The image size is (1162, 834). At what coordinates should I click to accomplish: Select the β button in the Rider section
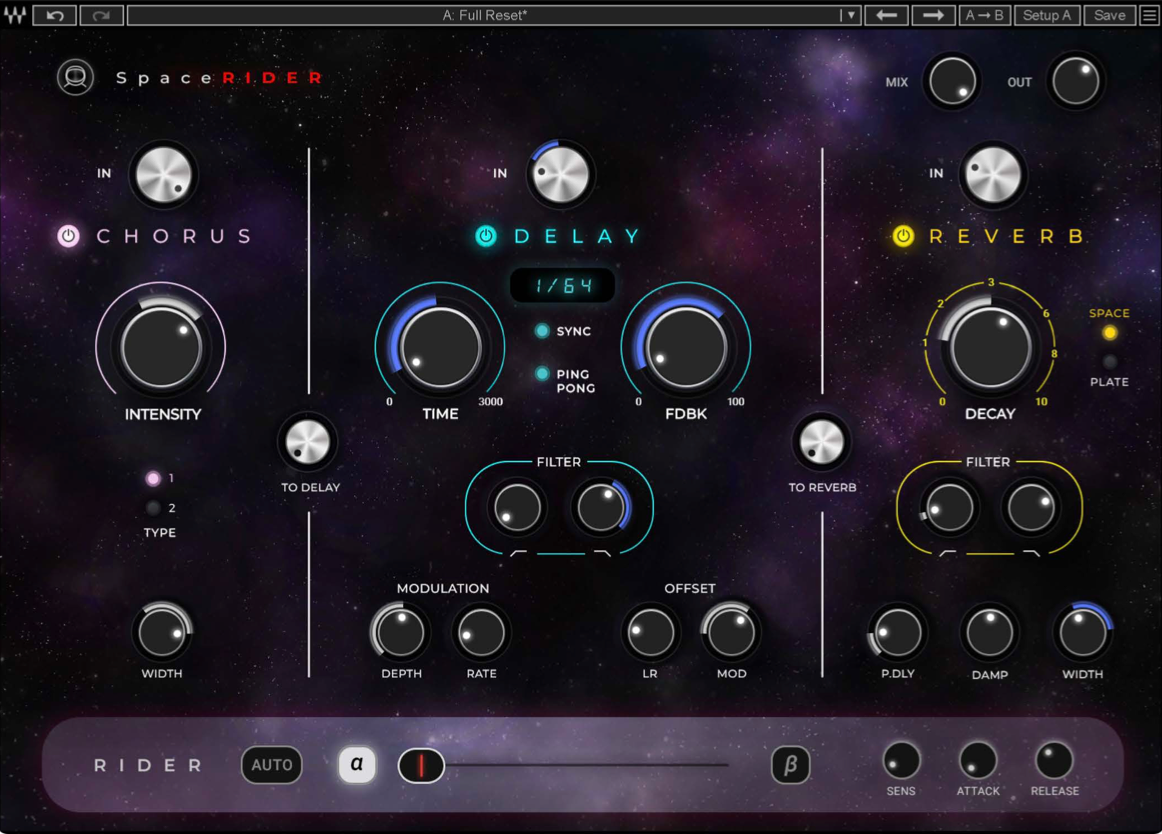tap(790, 765)
